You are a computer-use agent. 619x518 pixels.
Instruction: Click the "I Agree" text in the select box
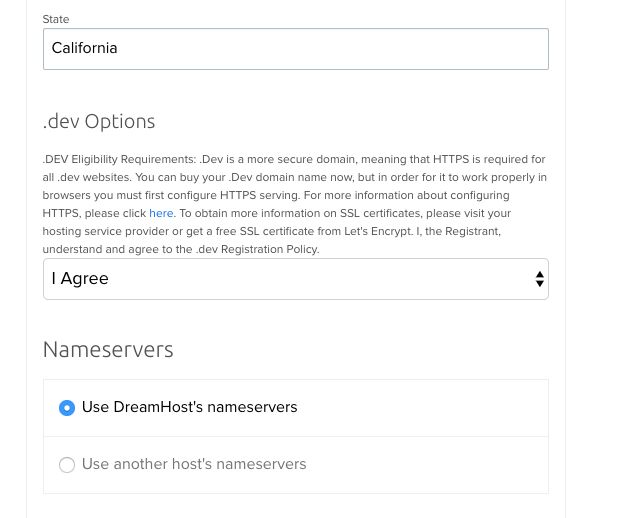click(x=80, y=279)
